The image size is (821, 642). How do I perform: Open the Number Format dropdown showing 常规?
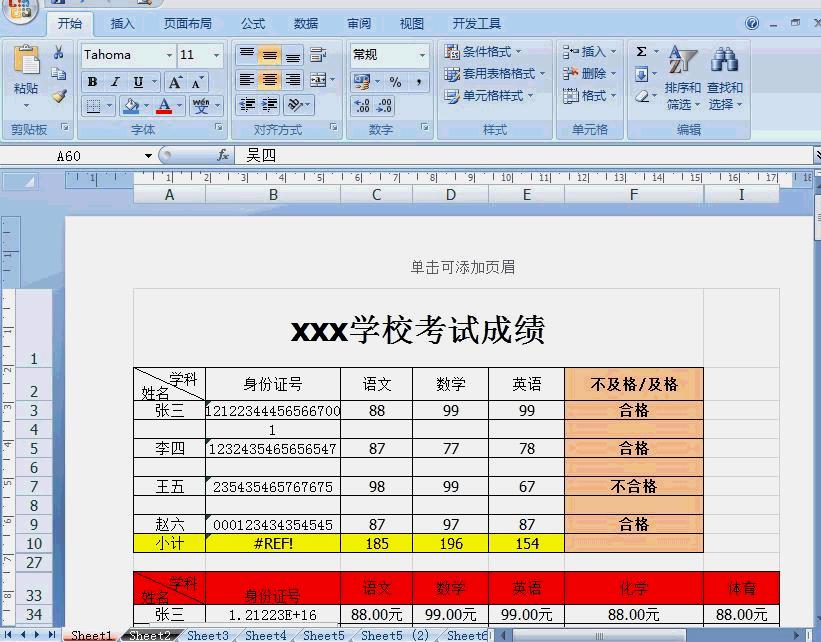coord(388,54)
